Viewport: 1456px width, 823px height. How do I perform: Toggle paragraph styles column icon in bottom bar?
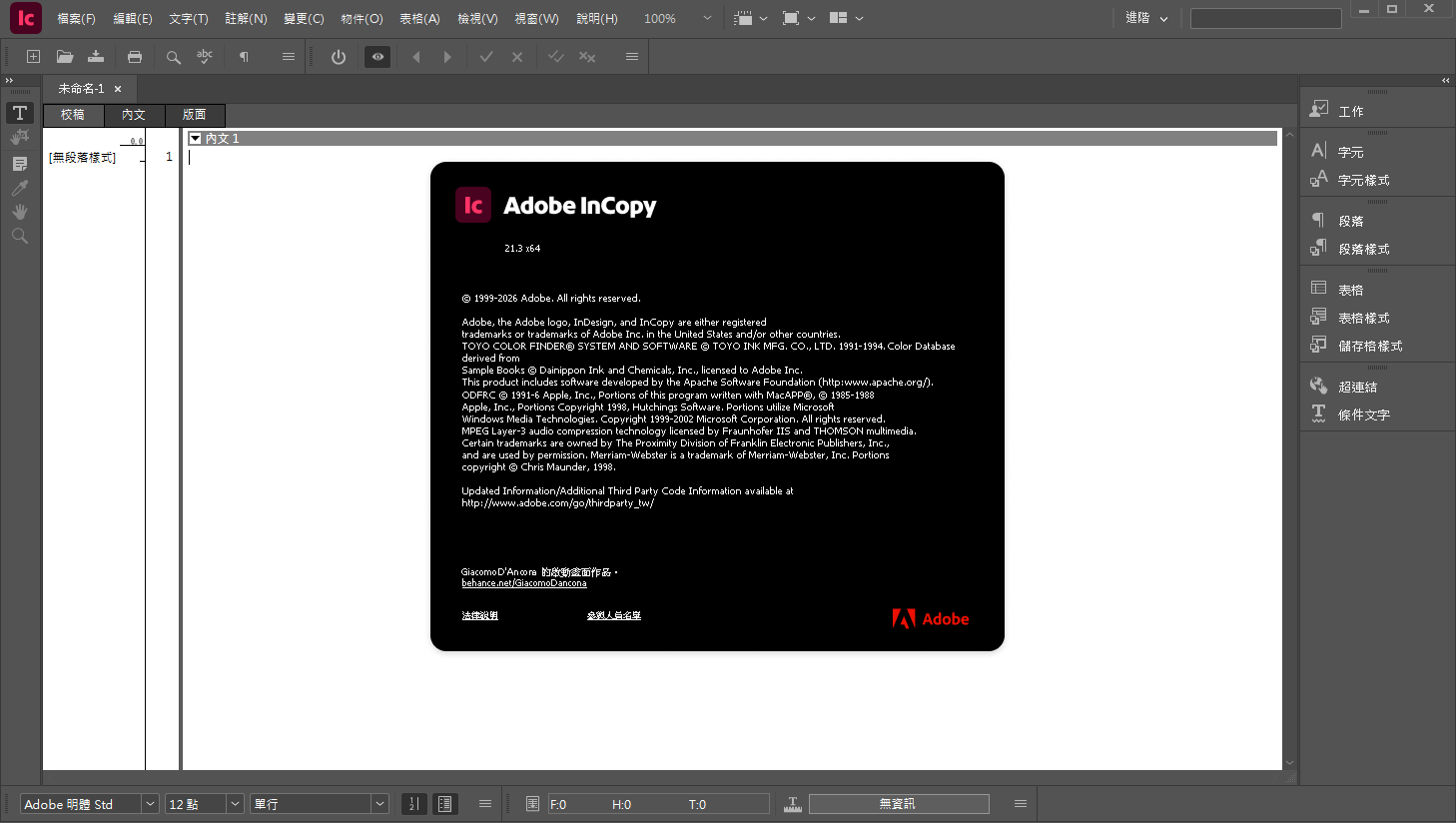445,804
